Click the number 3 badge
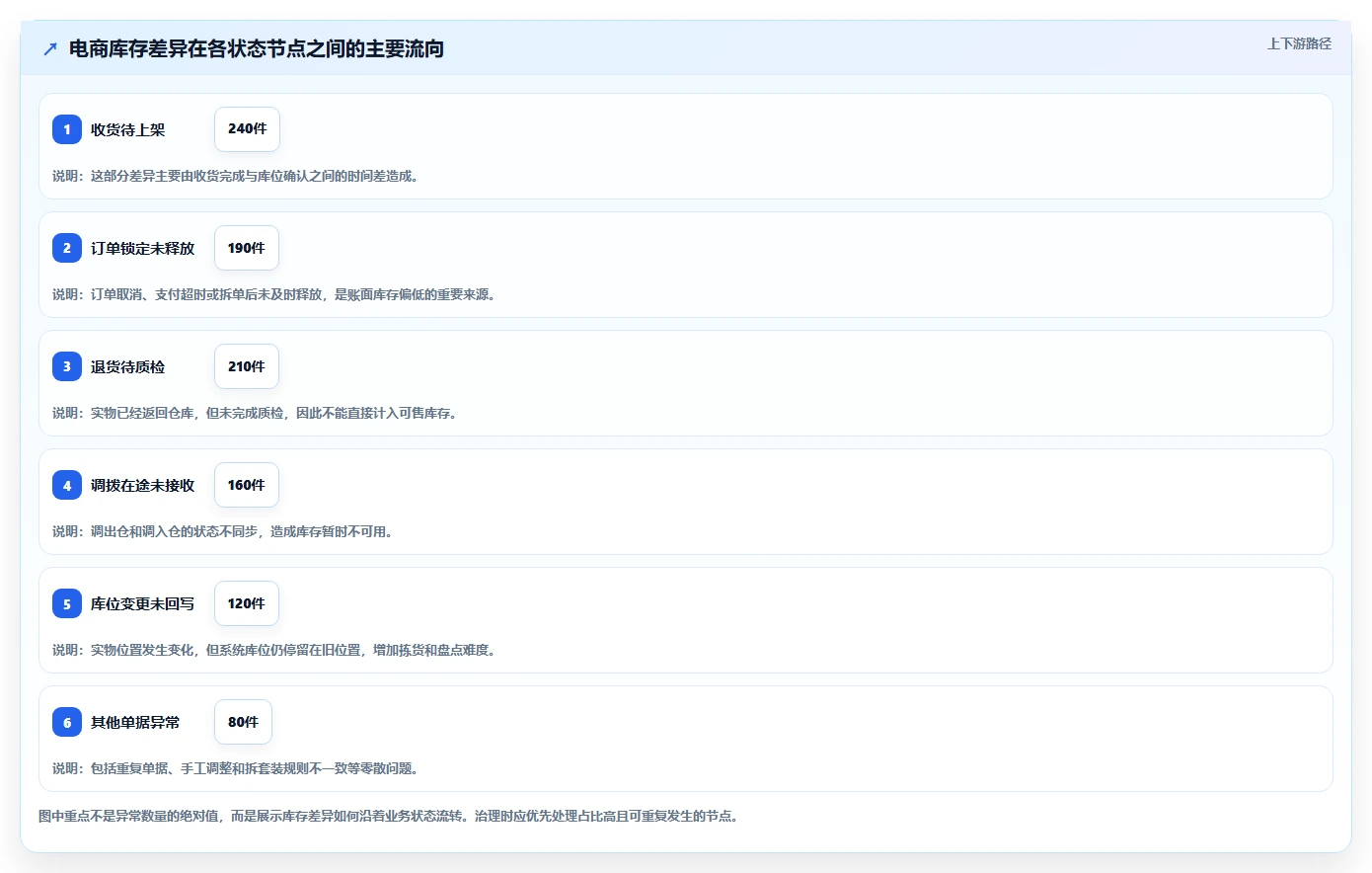This screenshot has width=1372, height=873. tap(67, 366)
